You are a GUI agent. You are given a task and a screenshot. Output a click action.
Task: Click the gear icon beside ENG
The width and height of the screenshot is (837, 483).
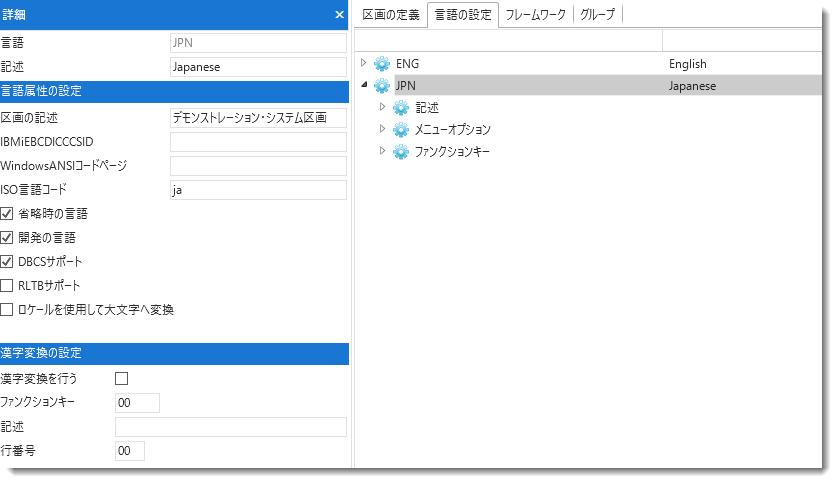[x=381, y=64]
